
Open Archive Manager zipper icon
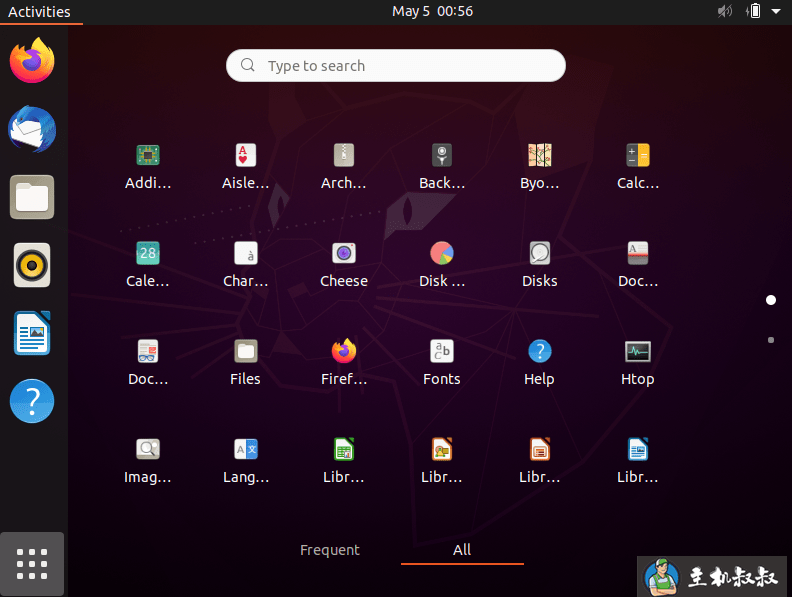point(344,156)
